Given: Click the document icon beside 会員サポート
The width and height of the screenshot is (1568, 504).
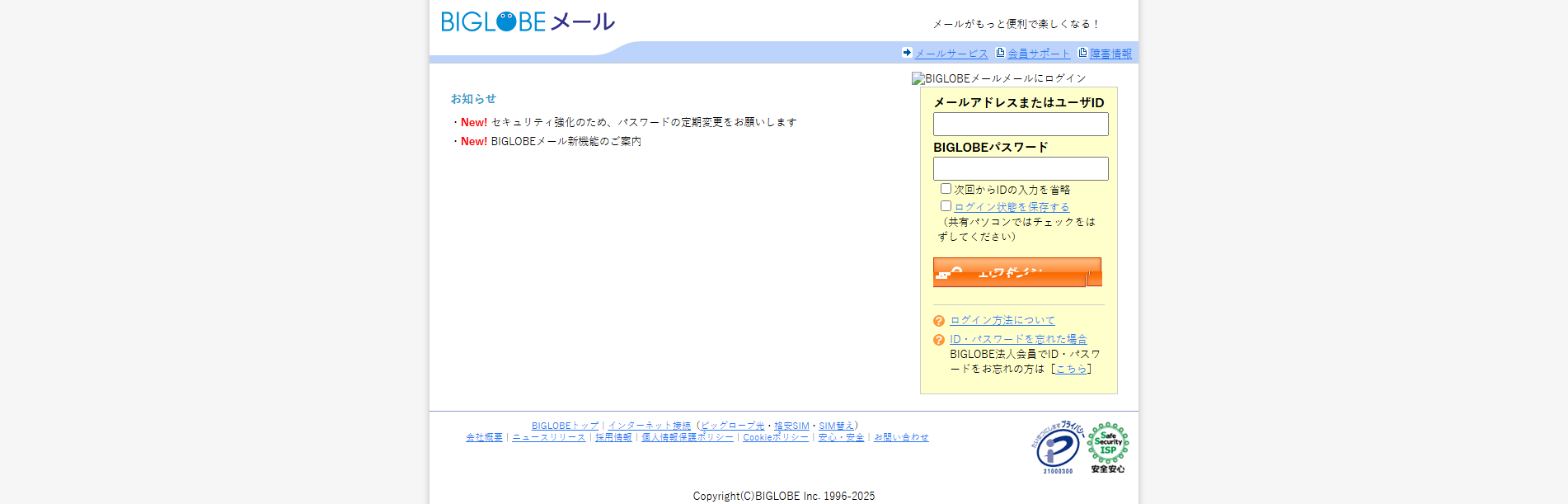Looking at the screenshot, I should [1001, 53].
